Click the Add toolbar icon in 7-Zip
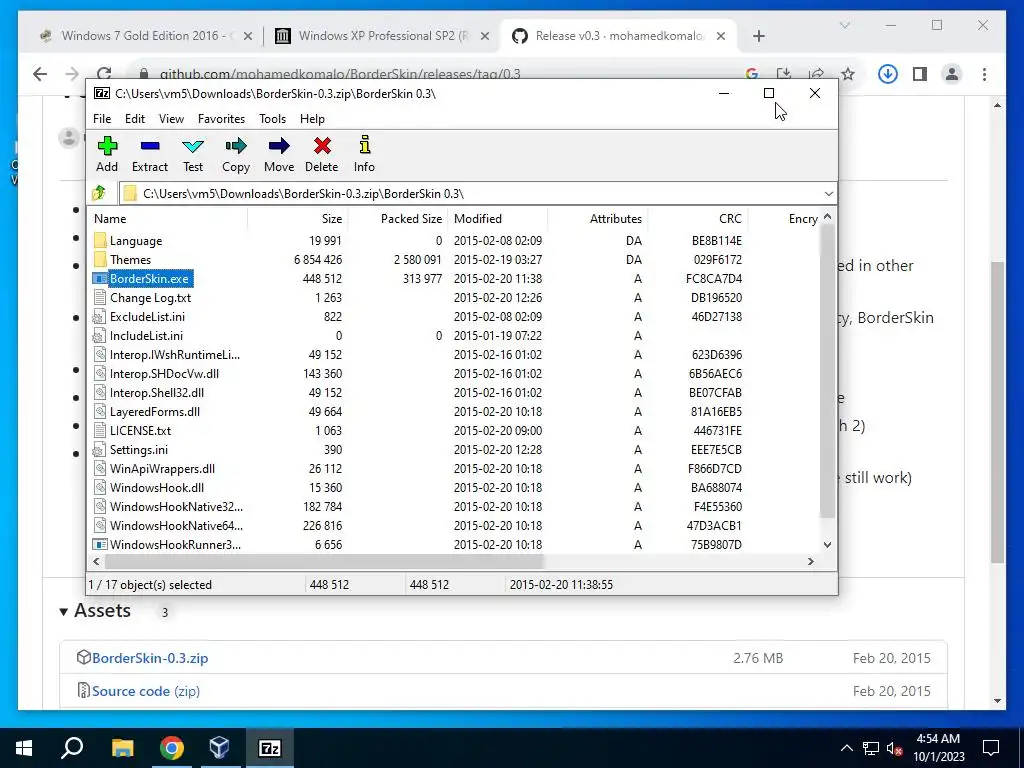Image resolution: width=1024 pixels, height=768 pixels. pos(107,146)
